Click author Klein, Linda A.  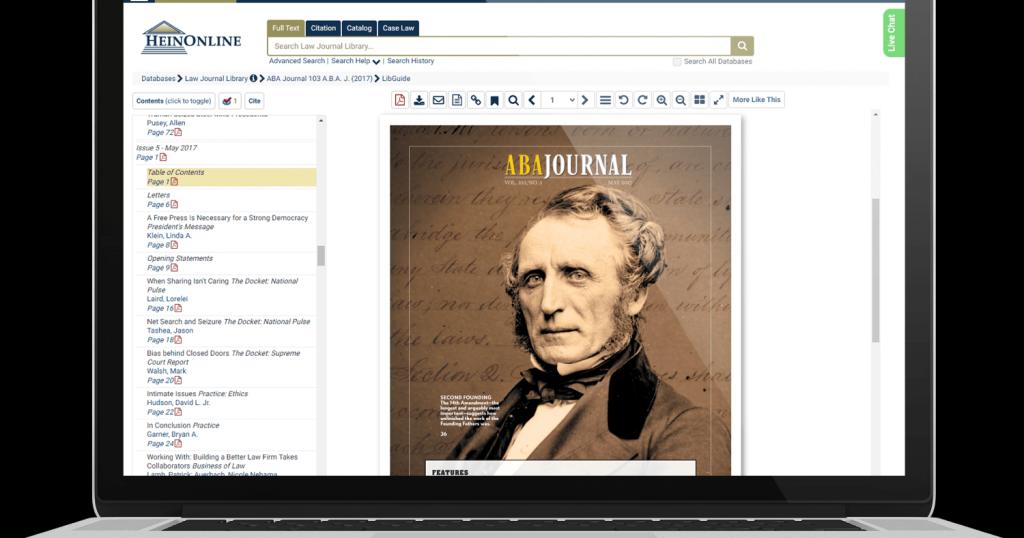169,236
